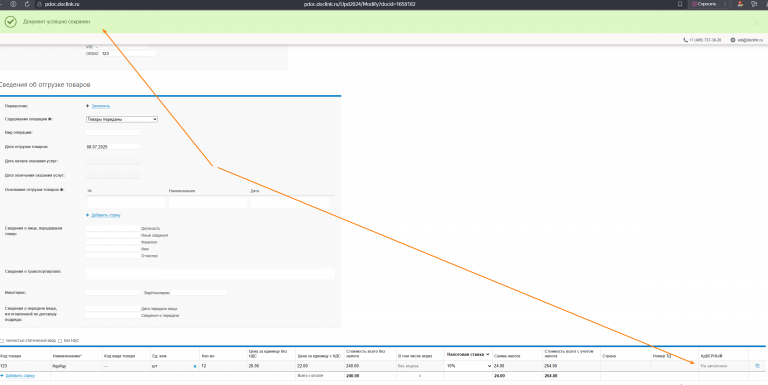The image size is (768, 385).
Task: Click the price with VAT cell 22.00
Action: coord(320,366)
